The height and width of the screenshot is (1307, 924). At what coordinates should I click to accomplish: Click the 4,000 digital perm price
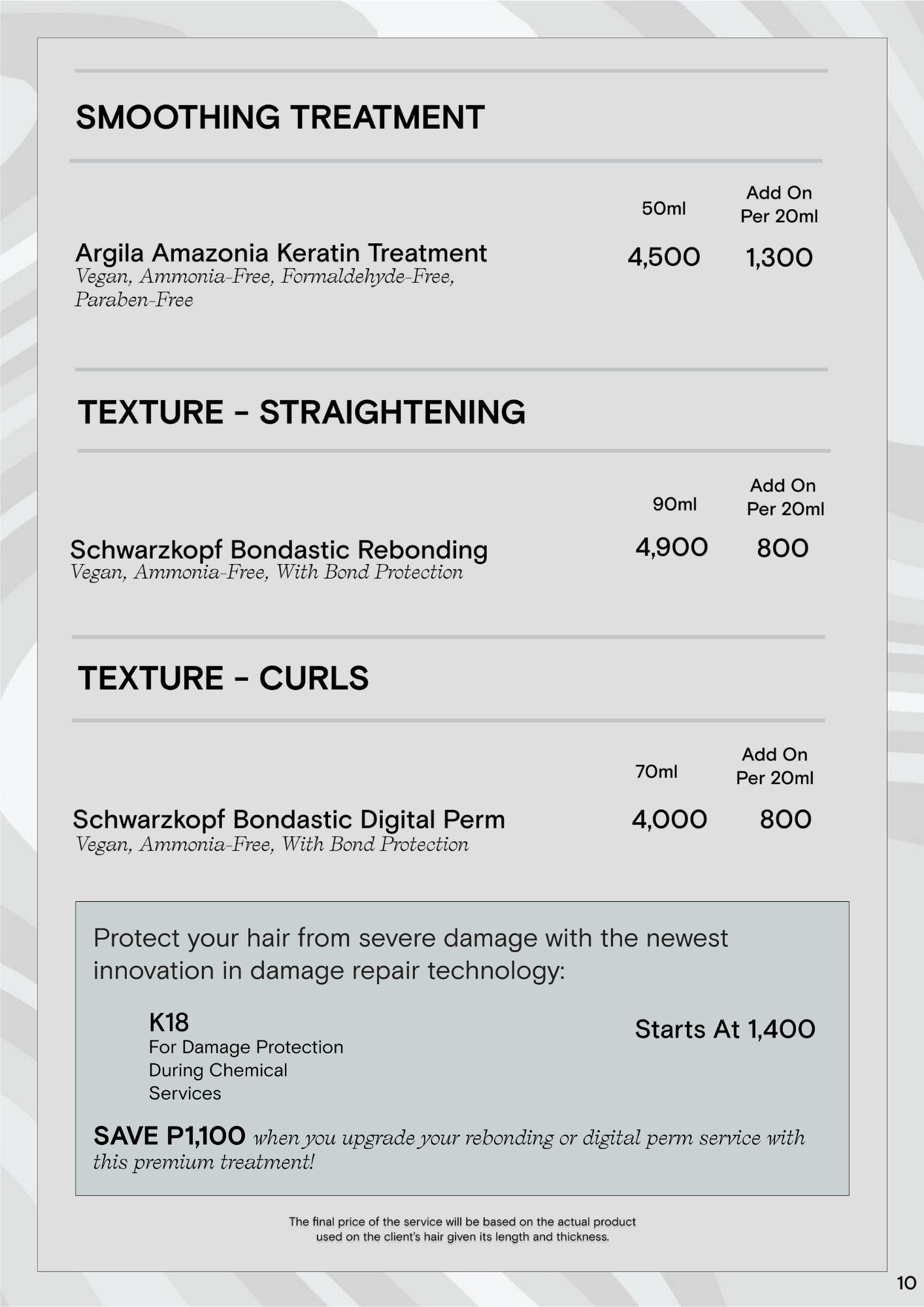[669, 819]
